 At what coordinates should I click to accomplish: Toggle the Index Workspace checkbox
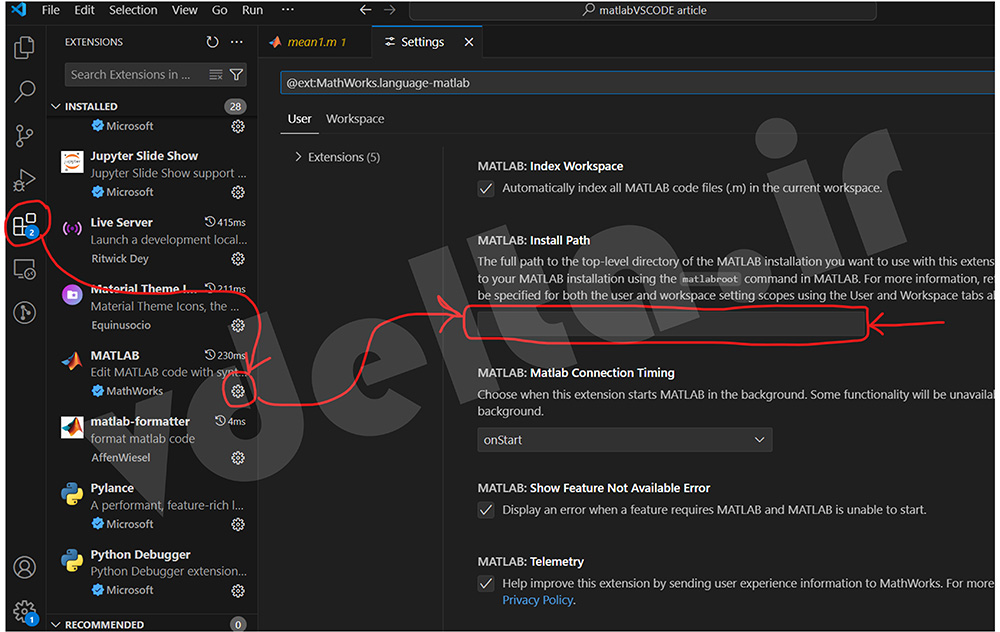point(486,189)
